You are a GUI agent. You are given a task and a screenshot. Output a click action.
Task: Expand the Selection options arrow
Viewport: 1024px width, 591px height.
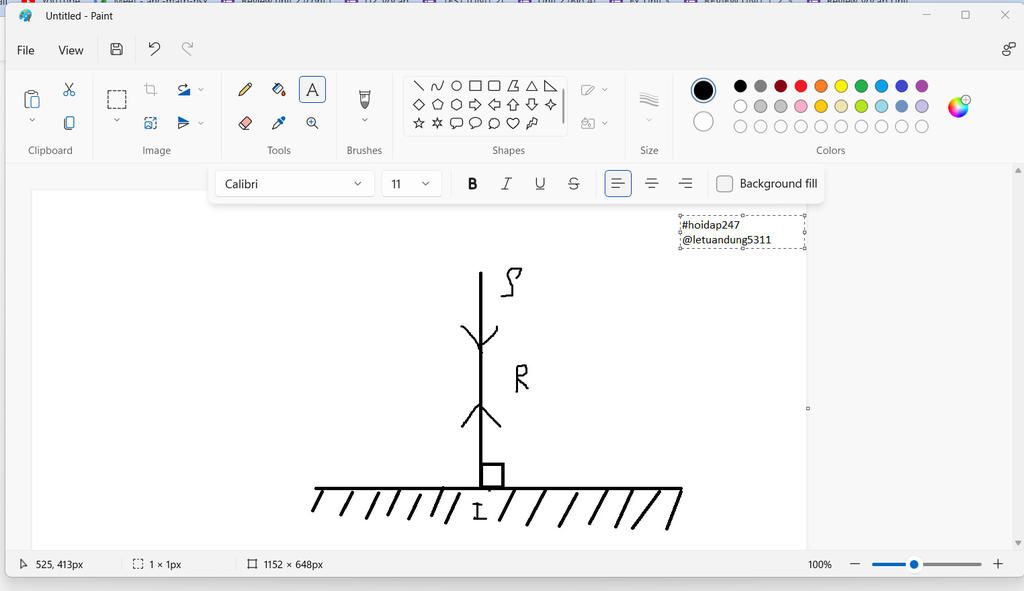(117, 121)
